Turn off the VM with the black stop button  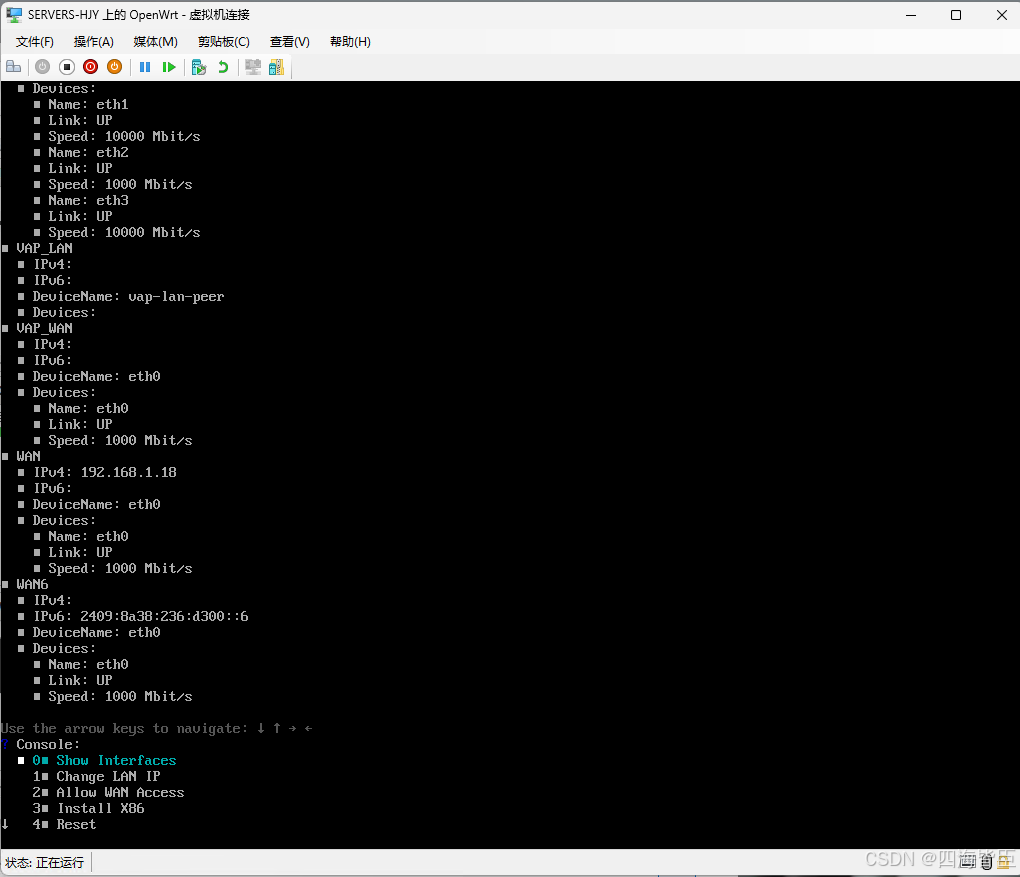click(x=67, y=67)
